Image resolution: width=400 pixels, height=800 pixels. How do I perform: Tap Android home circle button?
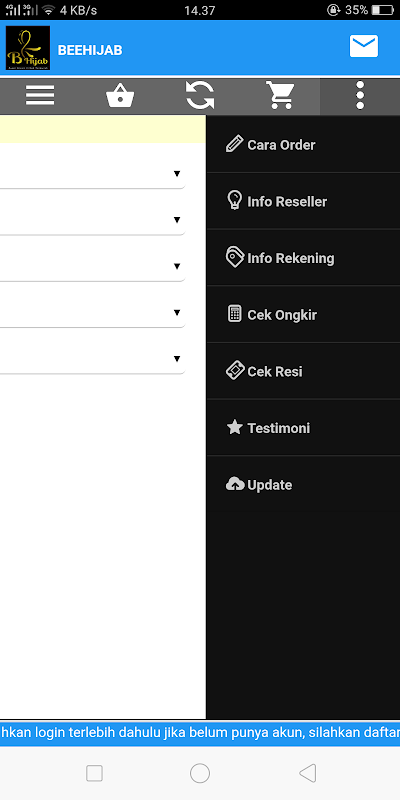(200, 773)
